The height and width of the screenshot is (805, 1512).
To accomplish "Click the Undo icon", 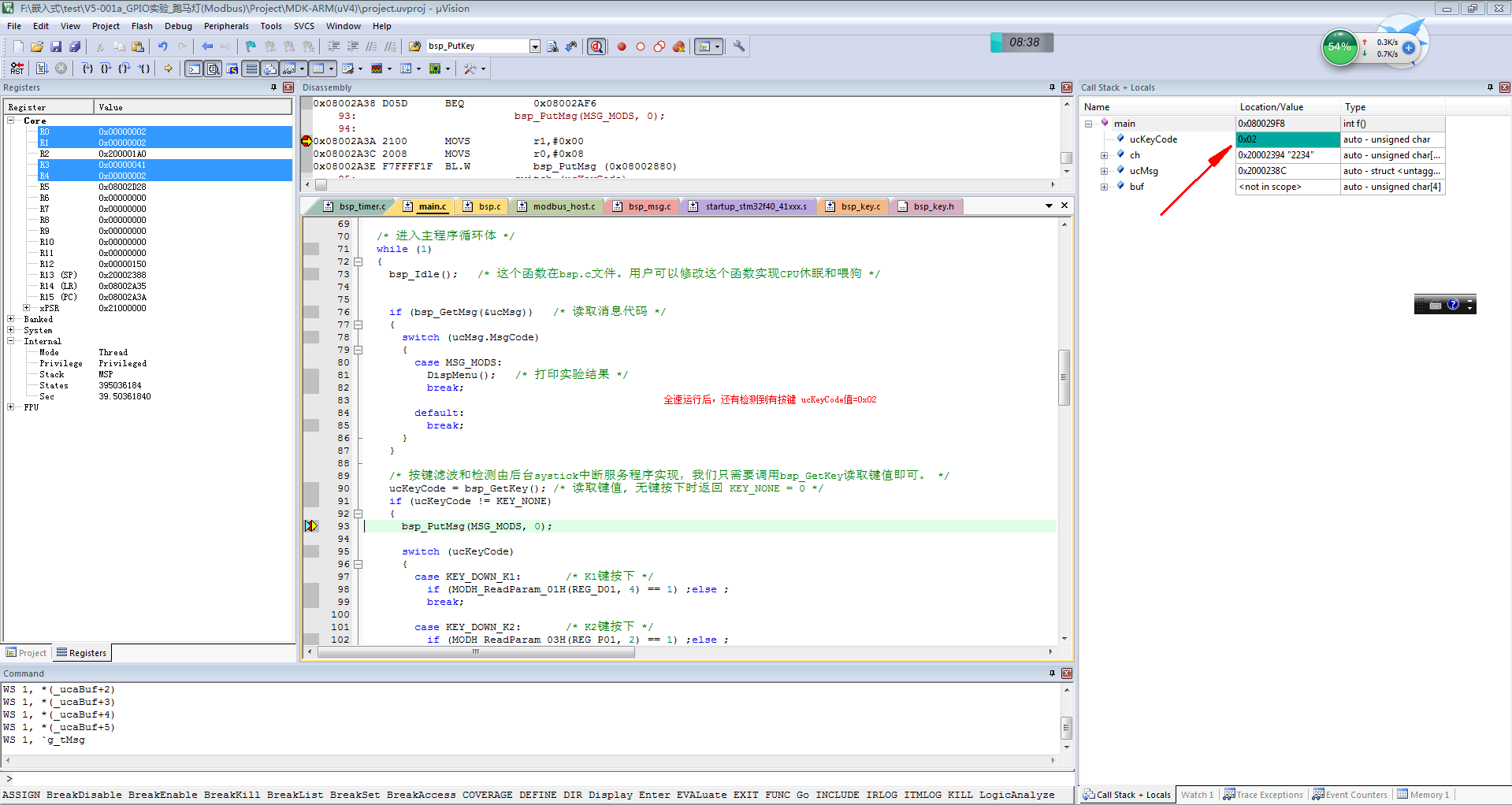I will tap(162, 46).
